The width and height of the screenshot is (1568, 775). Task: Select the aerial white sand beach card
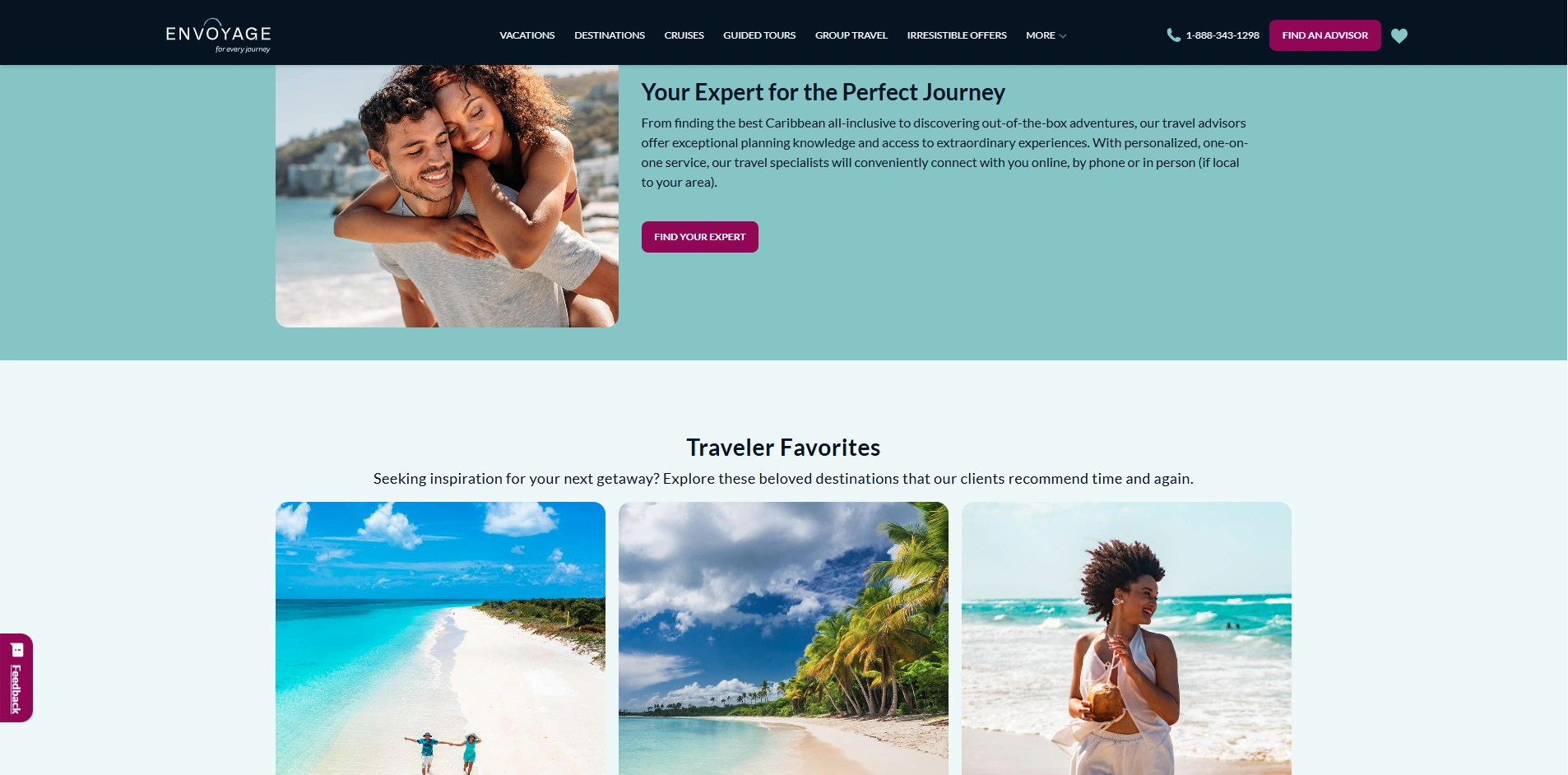tap(440, 638)
